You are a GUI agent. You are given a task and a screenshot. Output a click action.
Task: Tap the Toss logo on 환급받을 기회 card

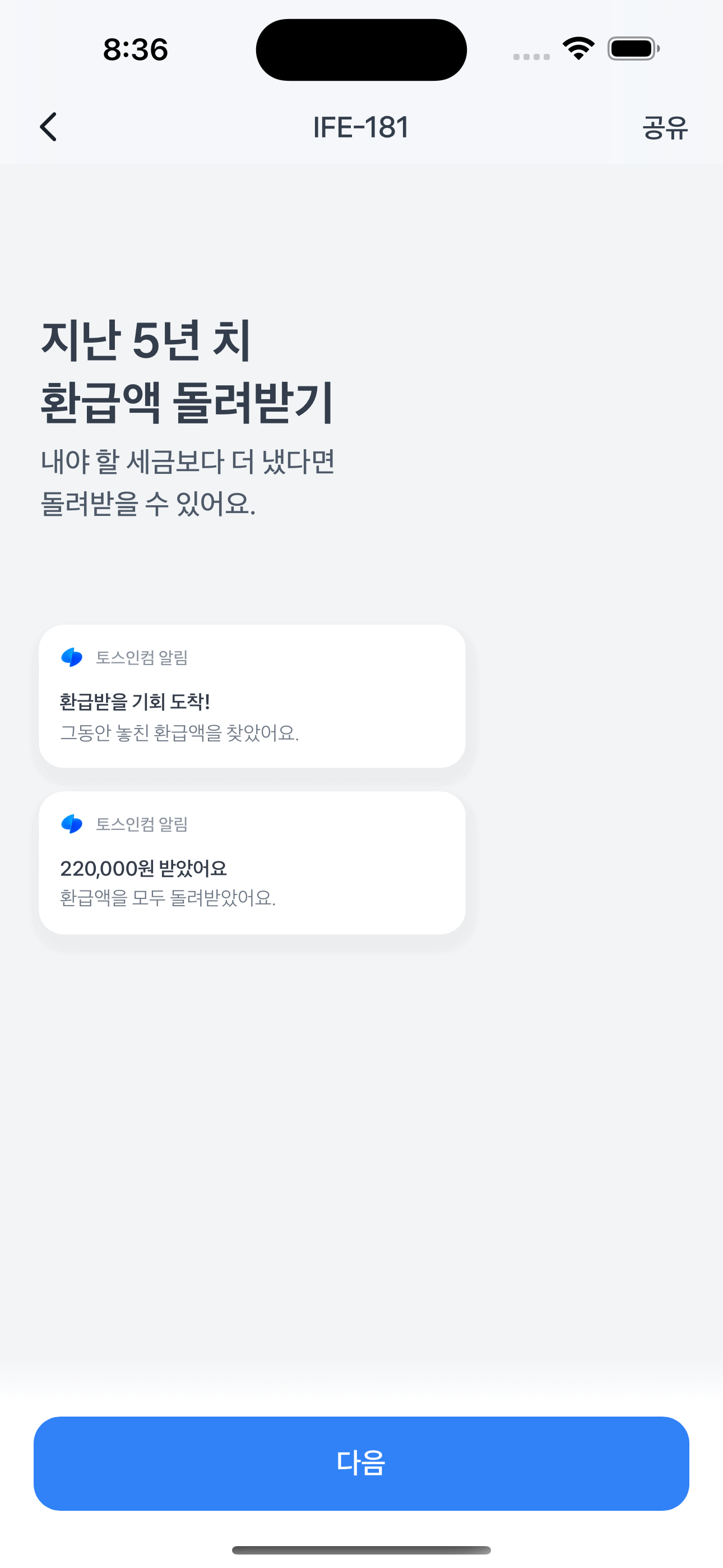pyautogui.click(x=72, y=657)
